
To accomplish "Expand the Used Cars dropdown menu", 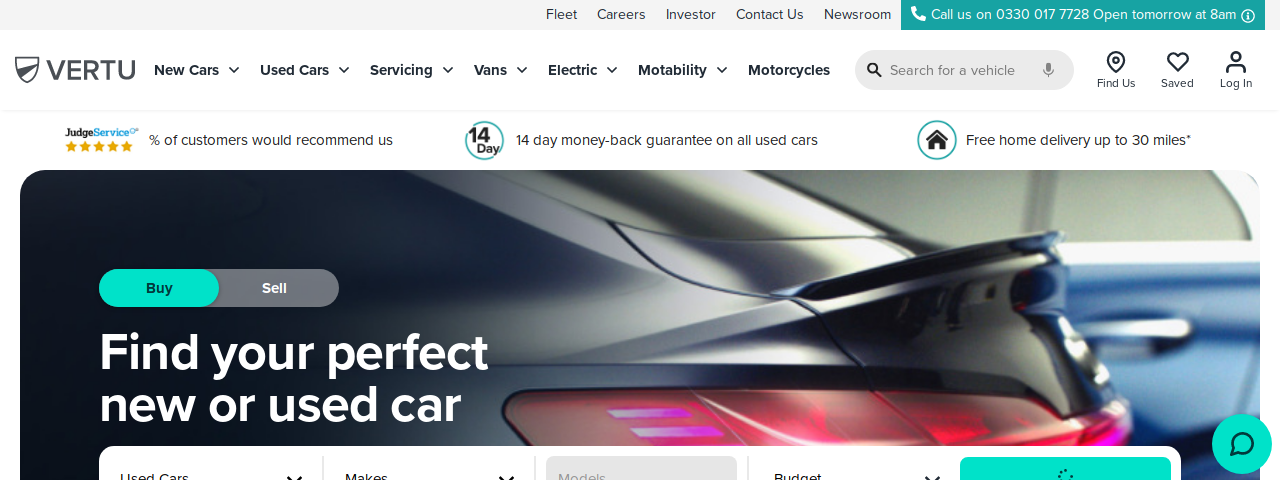I will (305, 70).
